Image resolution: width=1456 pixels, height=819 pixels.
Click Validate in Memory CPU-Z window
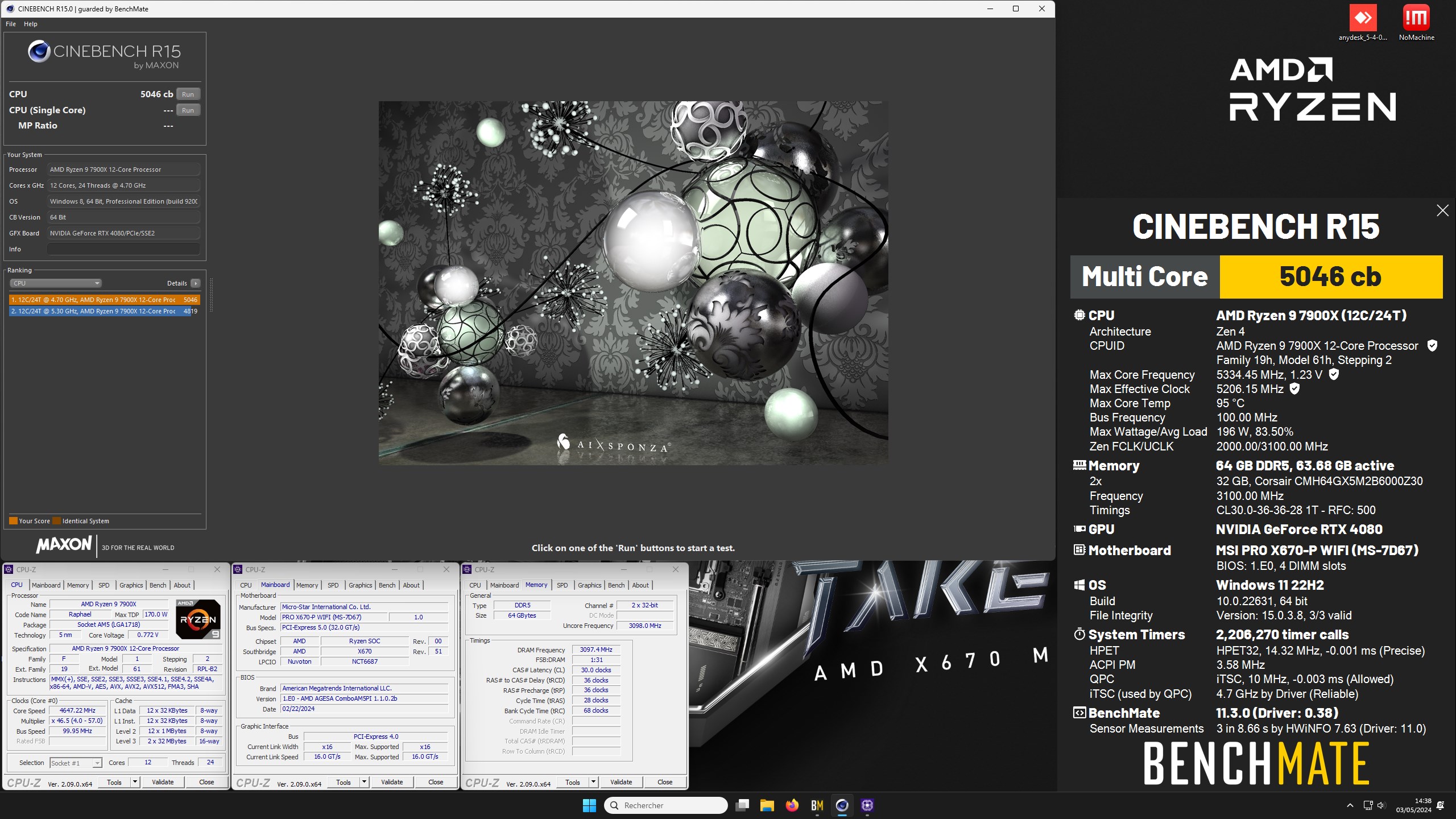(x=621, y=782)
